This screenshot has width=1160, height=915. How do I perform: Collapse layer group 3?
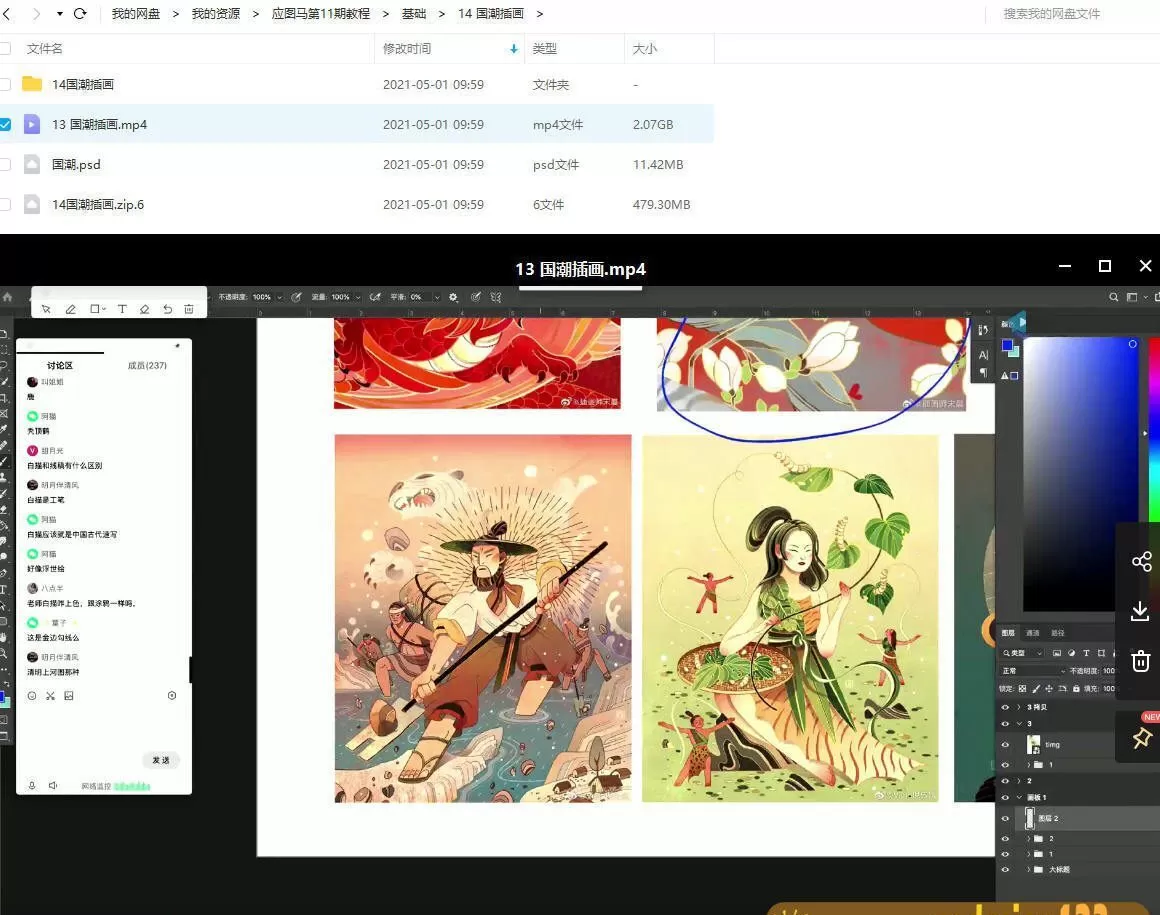[1018, 721]
